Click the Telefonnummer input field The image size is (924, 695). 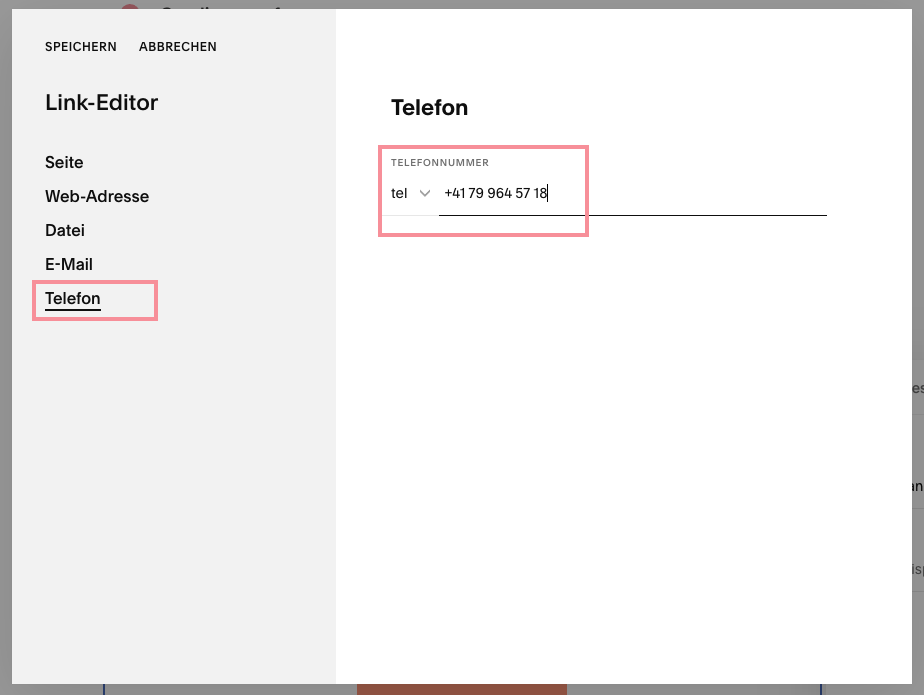[600, 193]
